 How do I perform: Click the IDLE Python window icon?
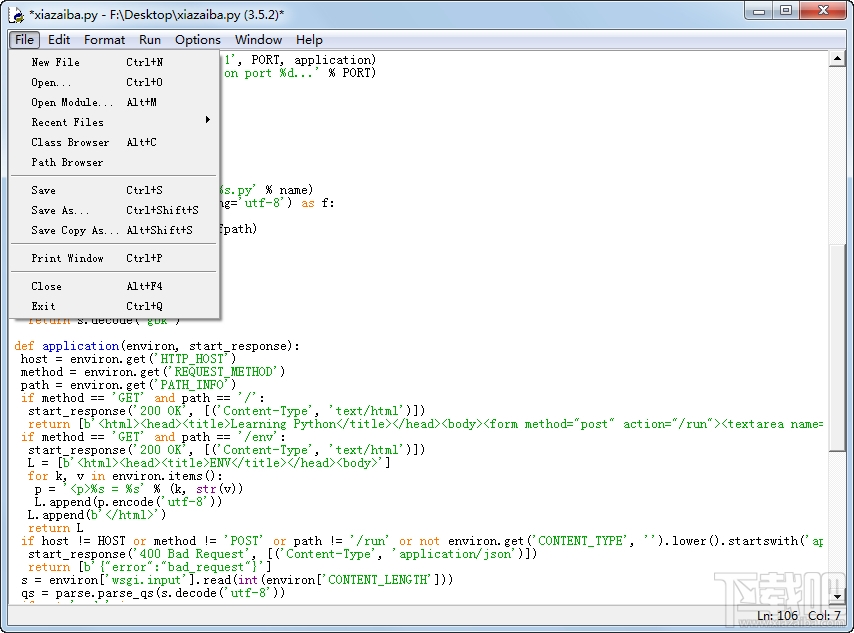click(x=16, y=15)
